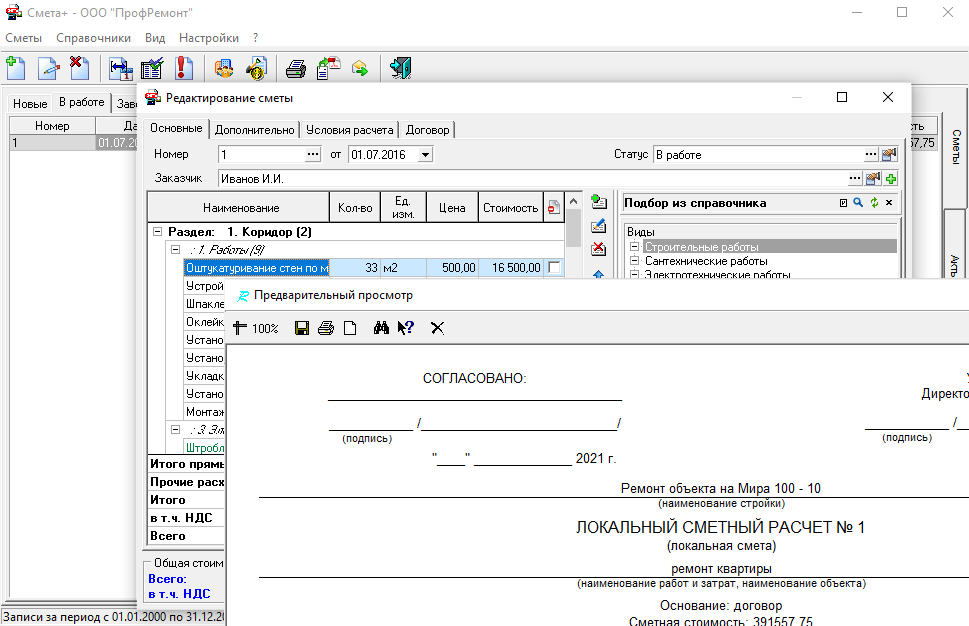The height and width of the screenshot is (626, 969).
Task: Toggle checkbox in the Оштукатуривание стен row
Action: coord(555,267)
